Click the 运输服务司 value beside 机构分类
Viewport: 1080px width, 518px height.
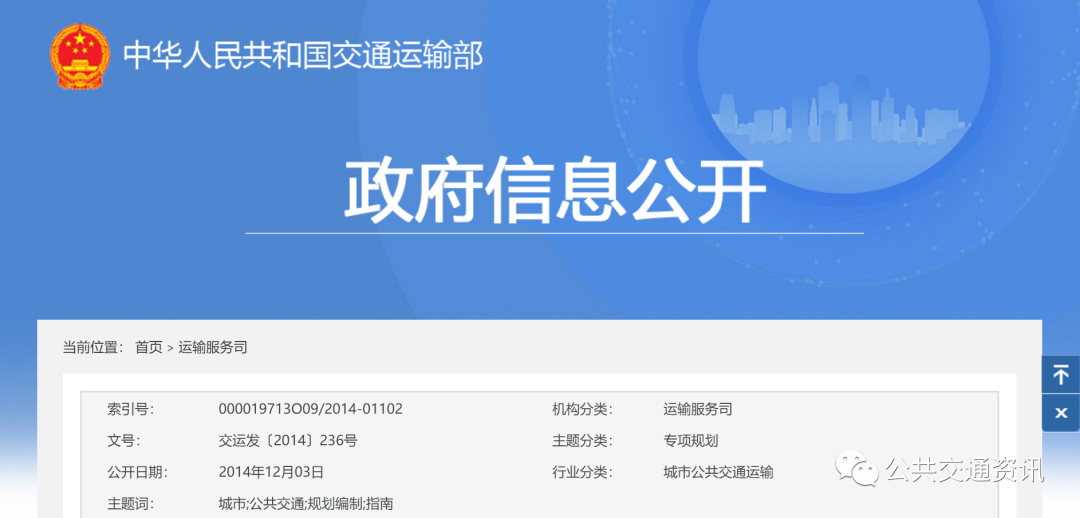(698, 409)
